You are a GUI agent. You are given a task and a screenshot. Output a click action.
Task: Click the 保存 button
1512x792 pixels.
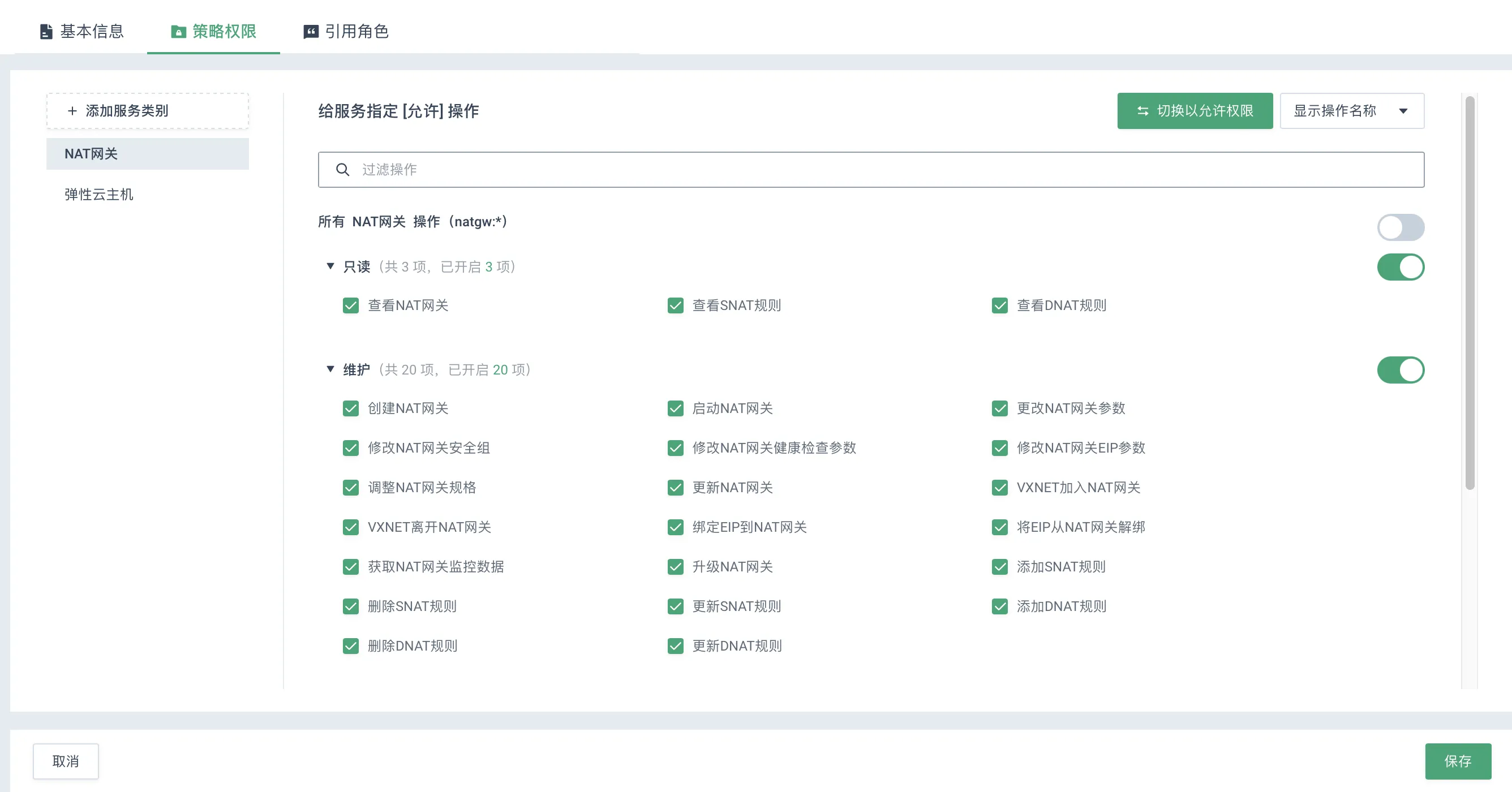pyautogui.click(x=1458, y=761)
